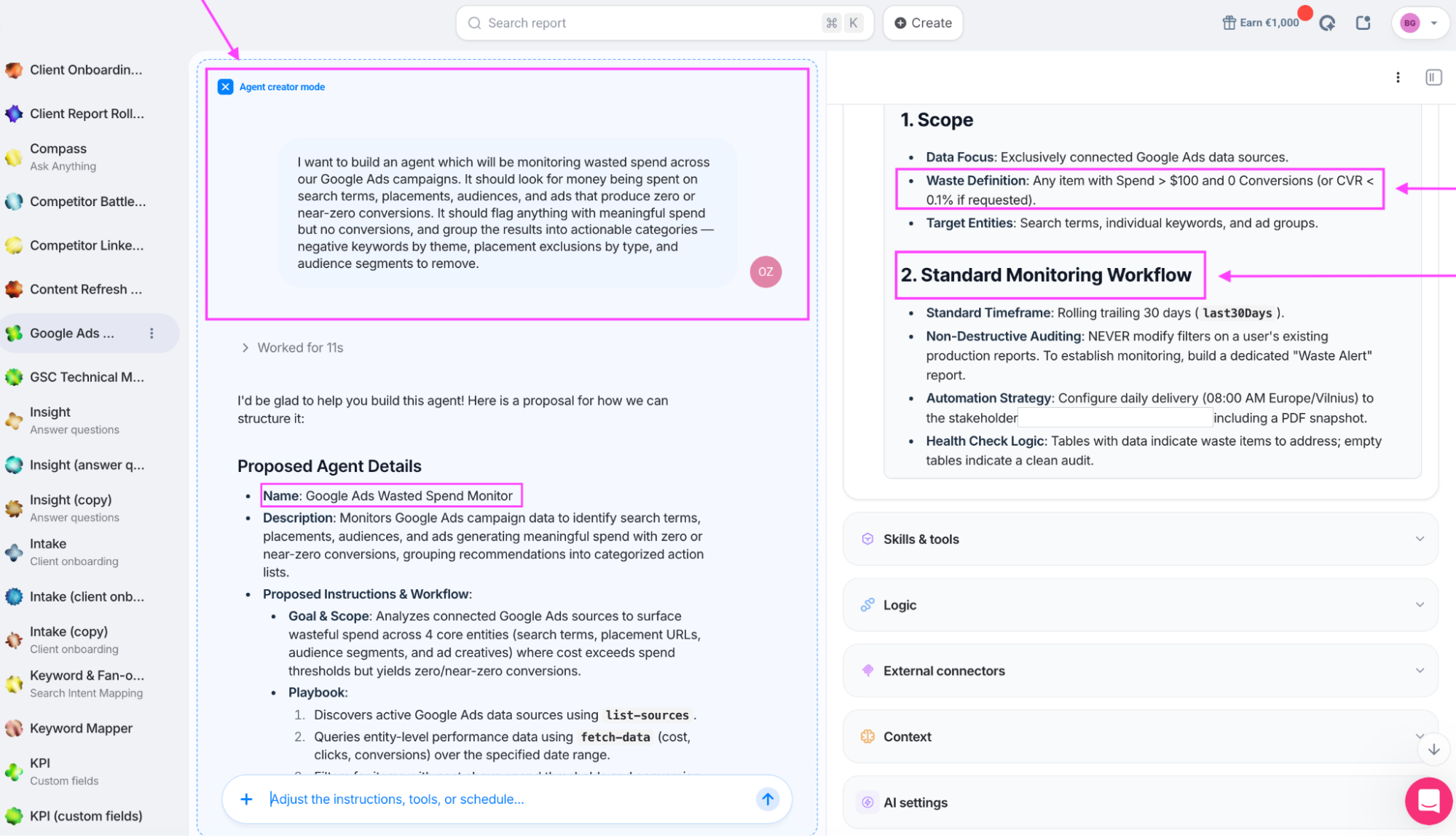Expand the Skills & tools section
The width and height of the screenshot is (1456, 836).
pyautogui.click(x=1139, y=539)
